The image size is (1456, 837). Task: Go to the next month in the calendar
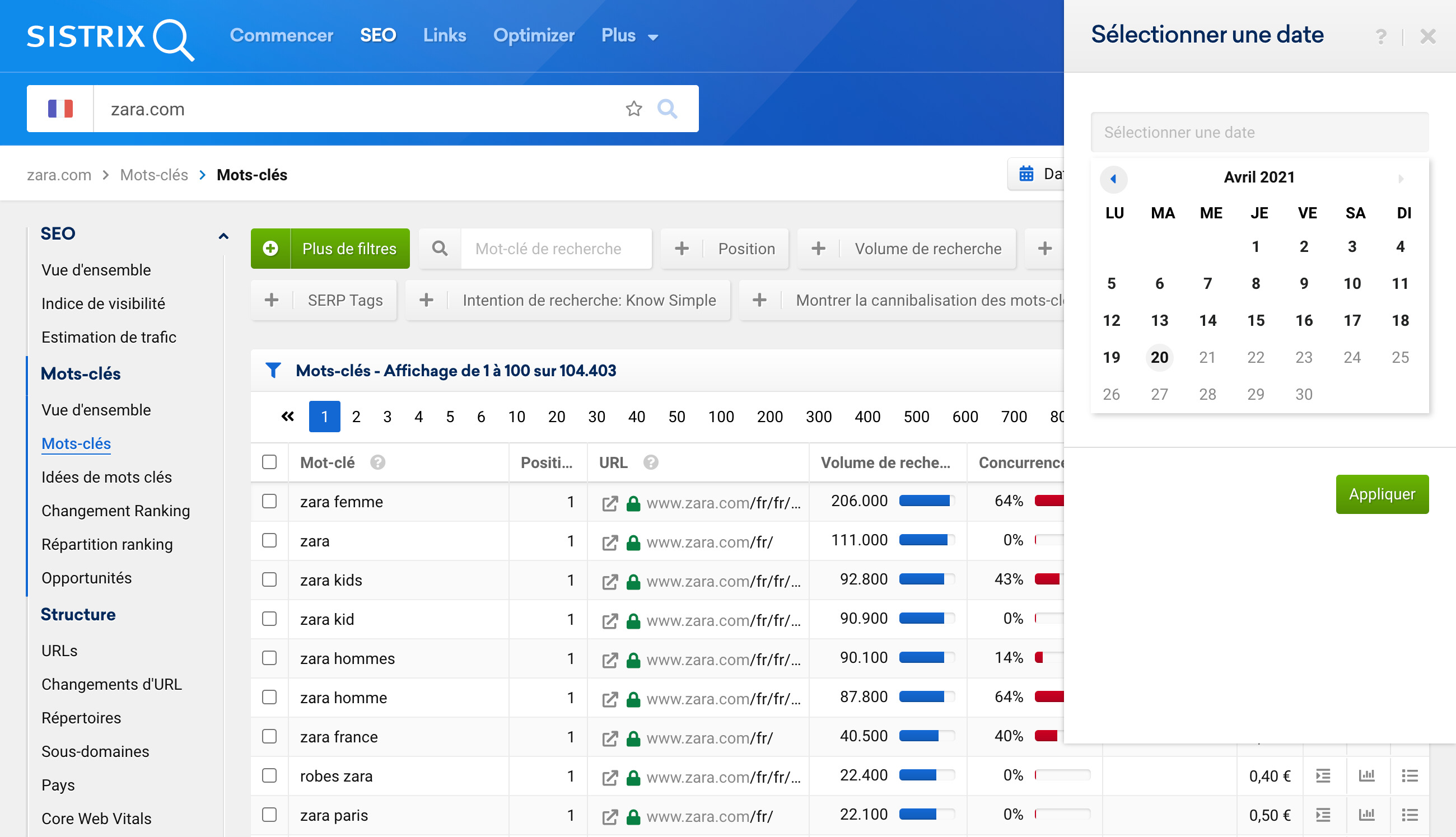(x=1401, y=179)
